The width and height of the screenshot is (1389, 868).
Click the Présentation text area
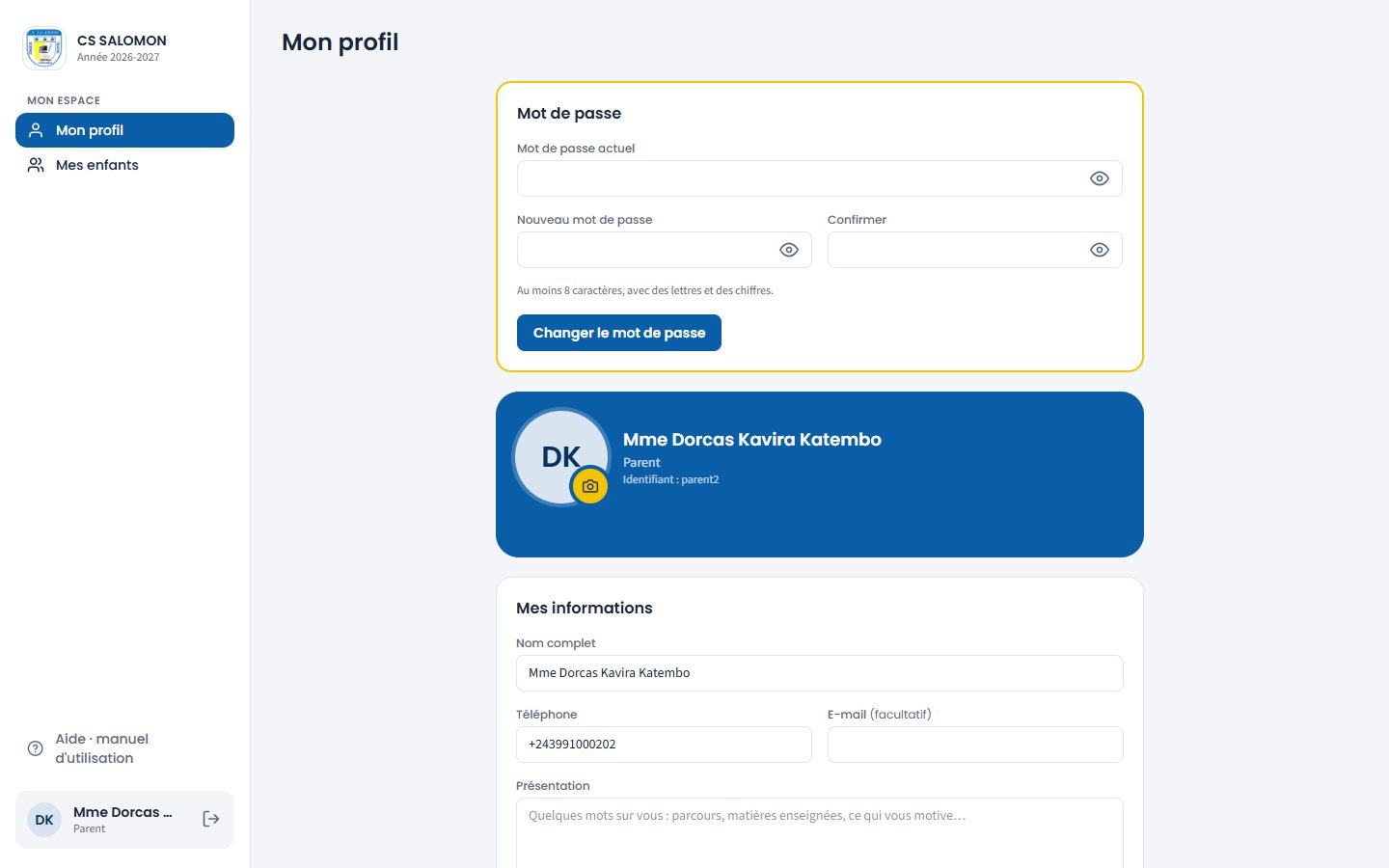[x=820, y=833]
